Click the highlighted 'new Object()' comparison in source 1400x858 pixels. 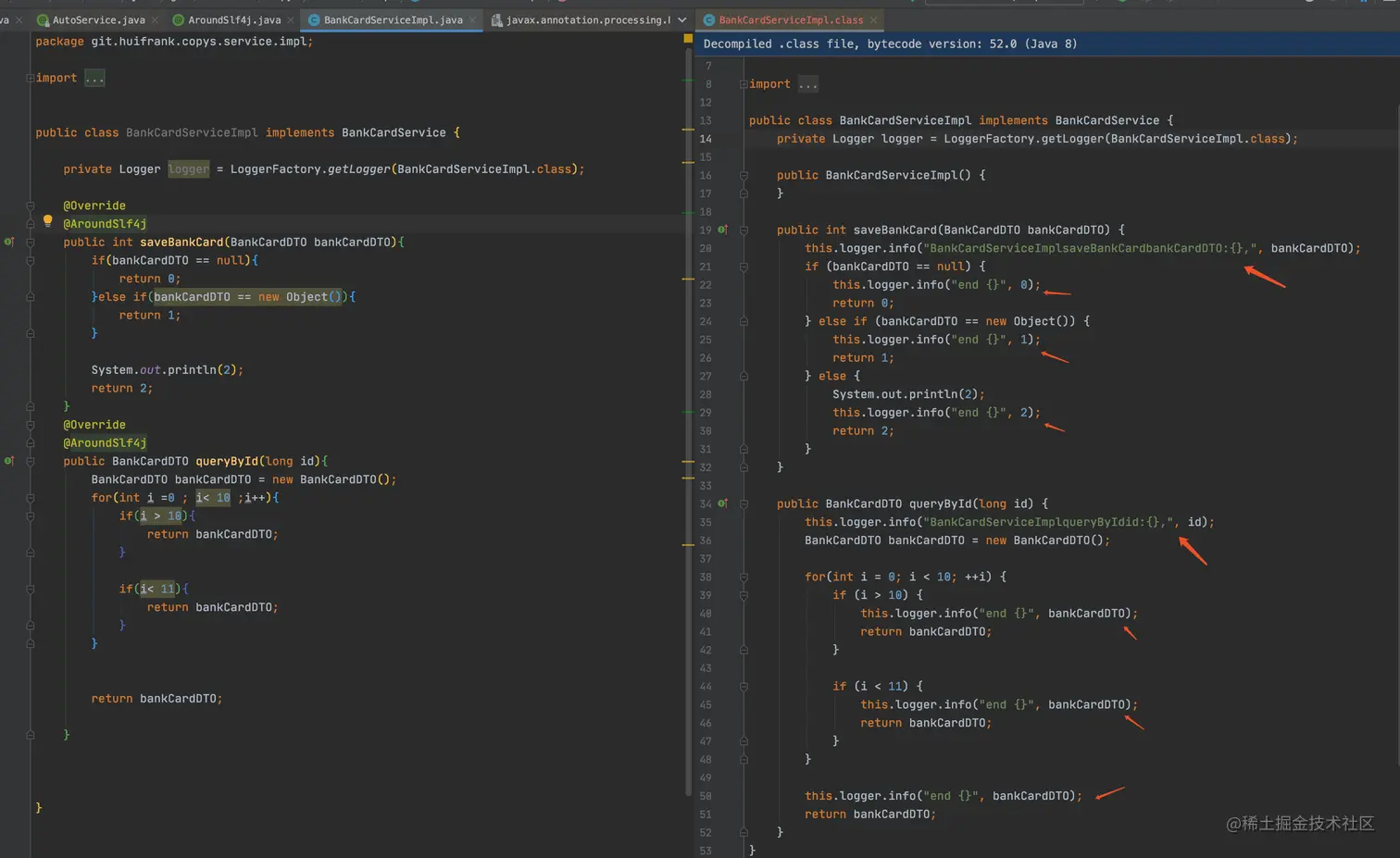point(248,297)
